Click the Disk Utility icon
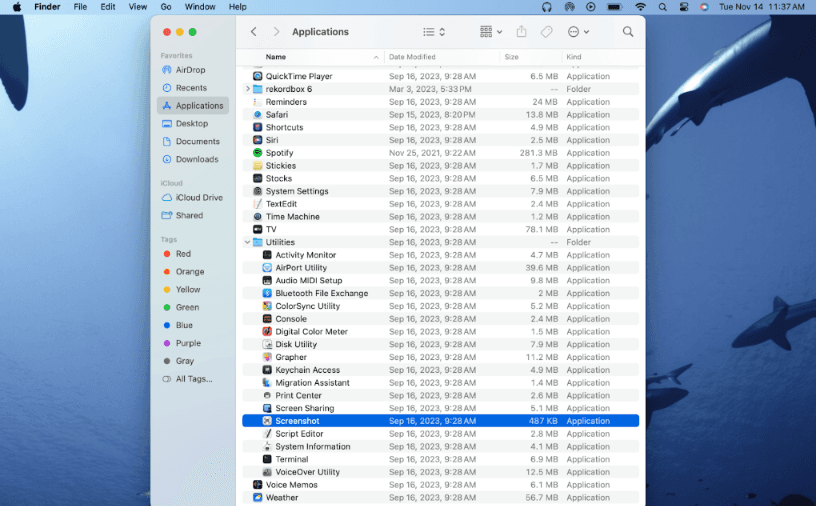Viewport: 816px width, 506px height. pyautogui.click(x=267, y=344)
